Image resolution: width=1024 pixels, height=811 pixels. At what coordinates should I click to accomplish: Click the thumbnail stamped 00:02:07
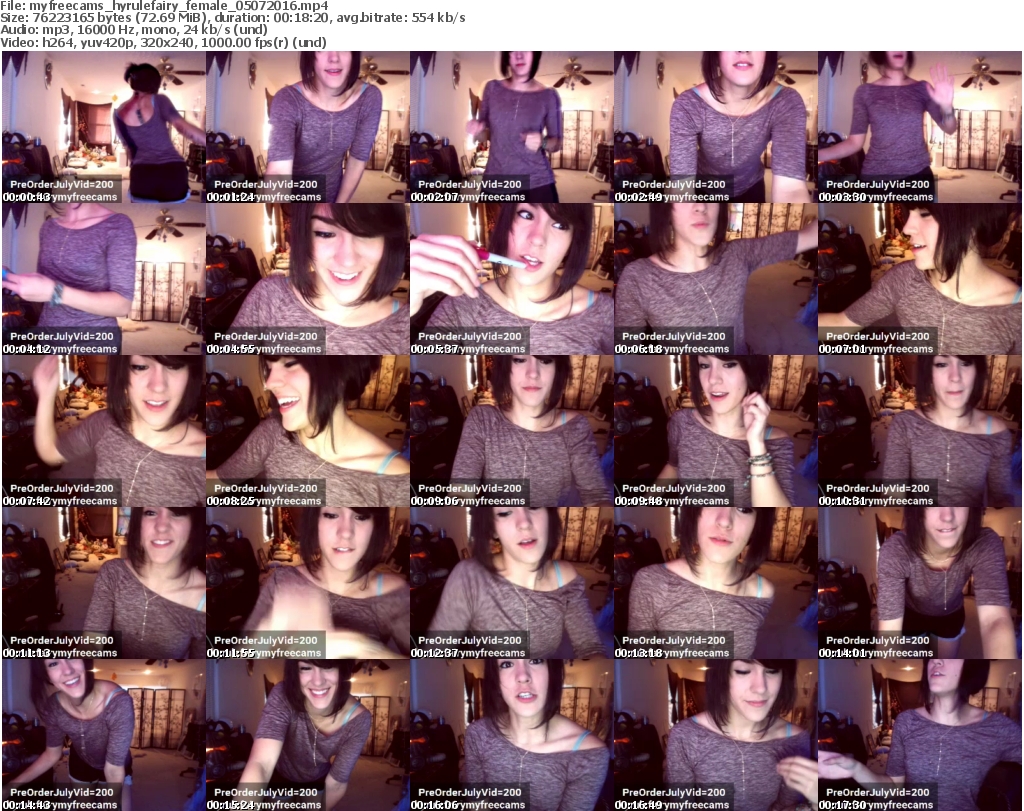click(512, 127)
